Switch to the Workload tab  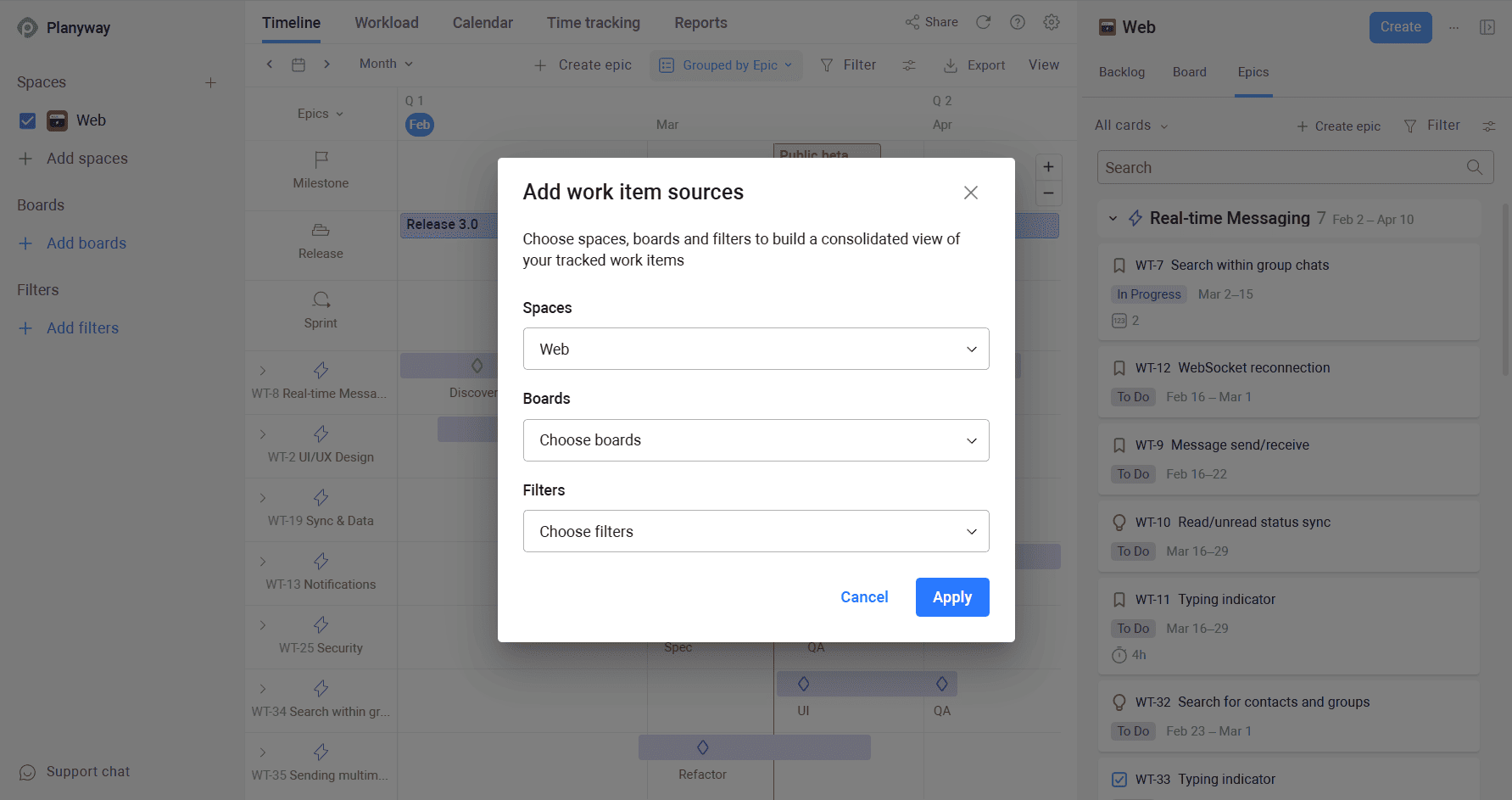coord(387,23)
